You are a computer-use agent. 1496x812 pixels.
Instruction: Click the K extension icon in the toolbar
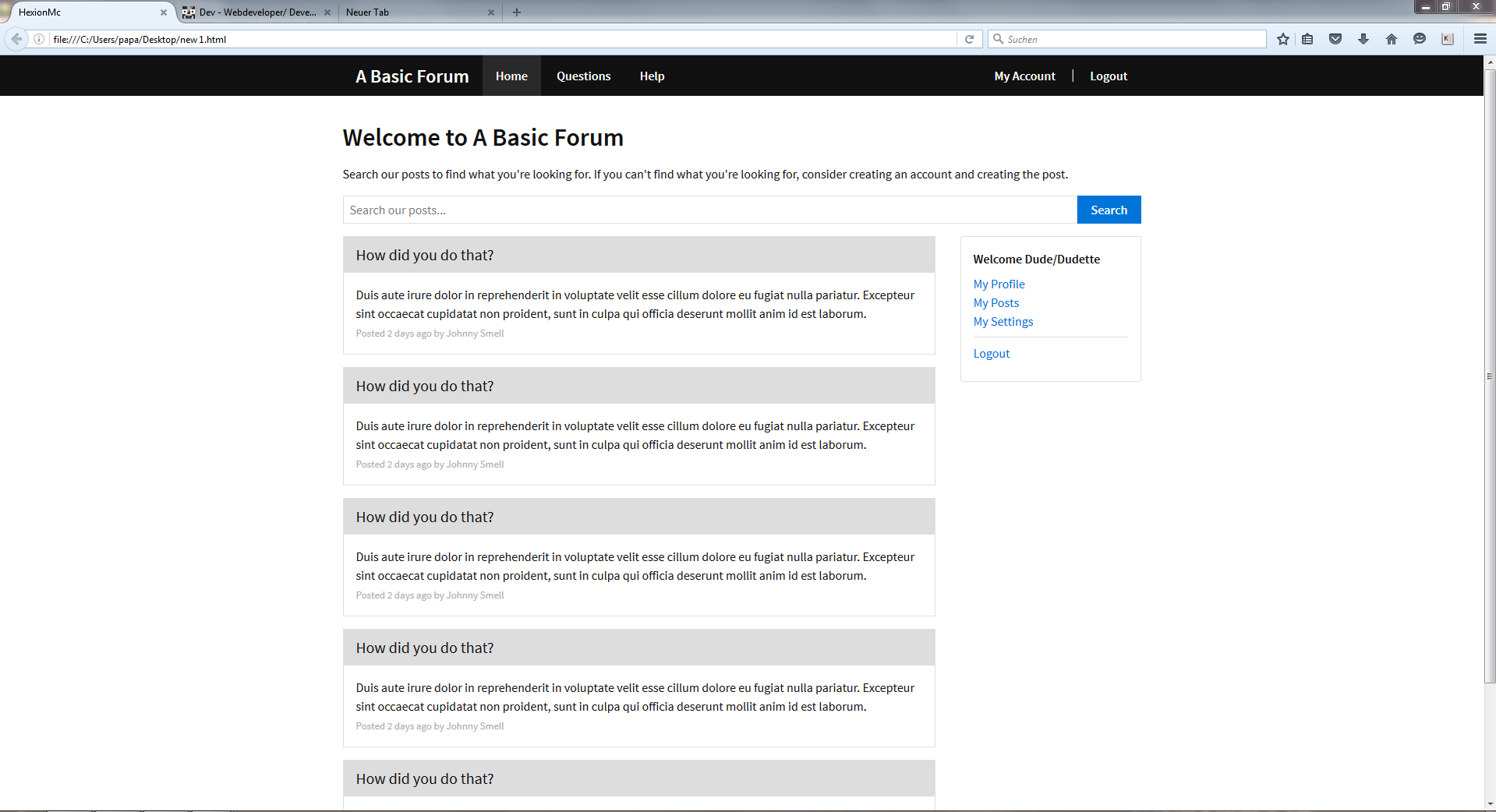1448,39
